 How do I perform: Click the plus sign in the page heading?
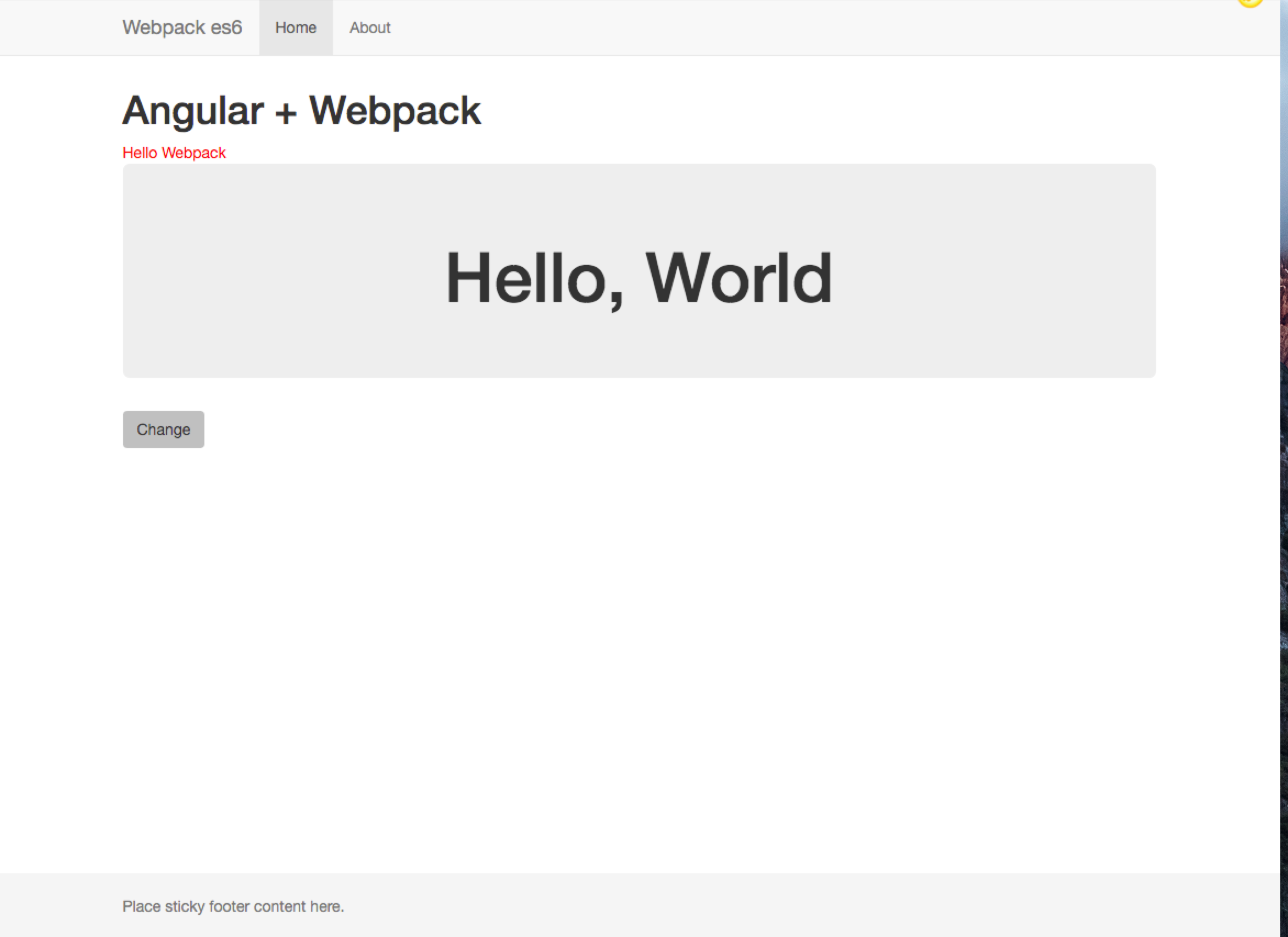click(x=286, y=113)
